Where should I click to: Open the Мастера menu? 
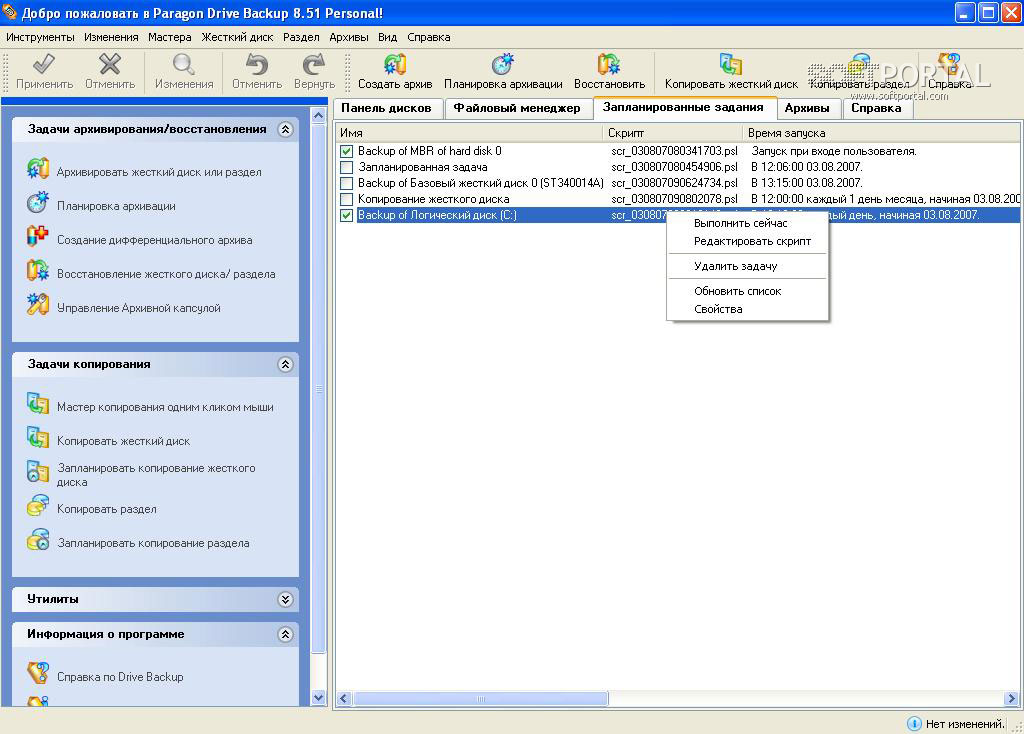click(170, 37)
